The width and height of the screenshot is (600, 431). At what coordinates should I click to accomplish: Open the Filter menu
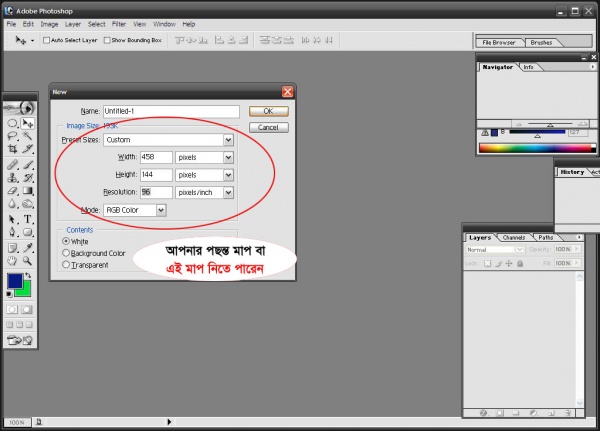[119, 24]
